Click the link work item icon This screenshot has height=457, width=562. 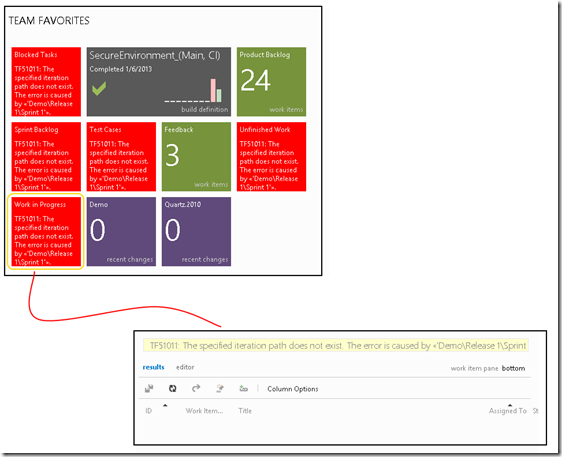243,389
